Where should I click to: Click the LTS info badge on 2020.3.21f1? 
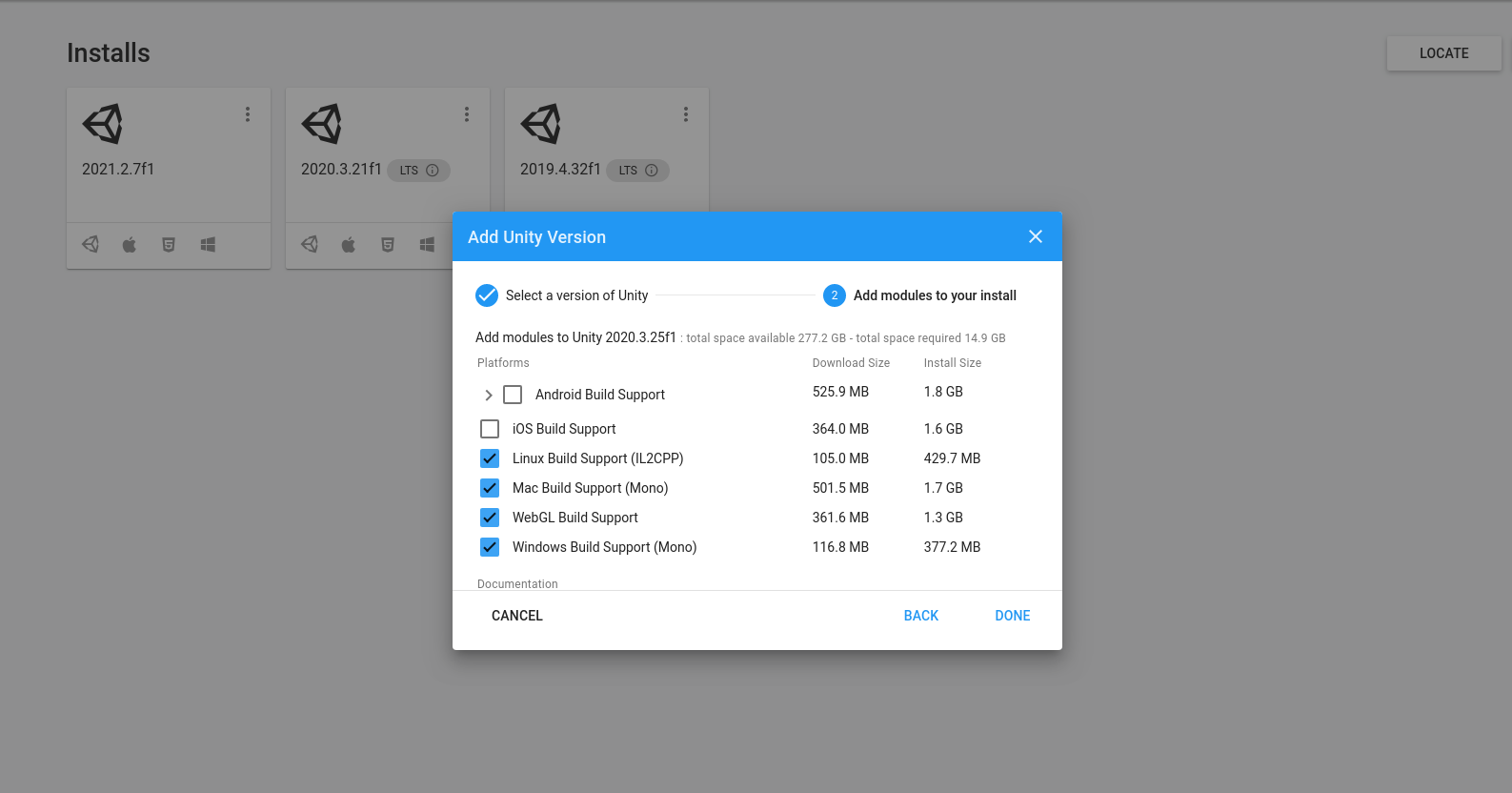(419, 171)
